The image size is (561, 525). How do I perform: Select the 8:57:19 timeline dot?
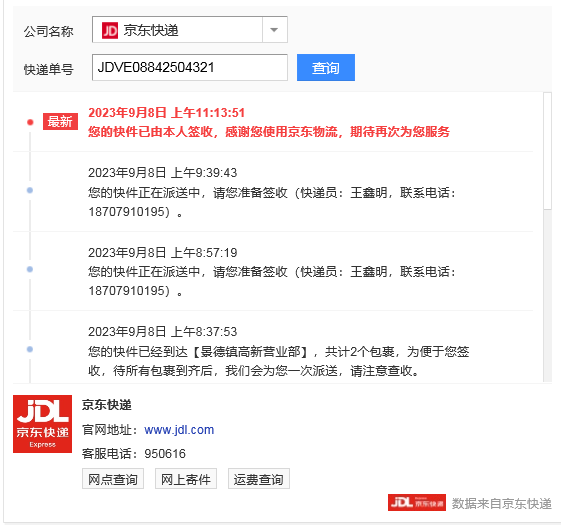point(30,269)
